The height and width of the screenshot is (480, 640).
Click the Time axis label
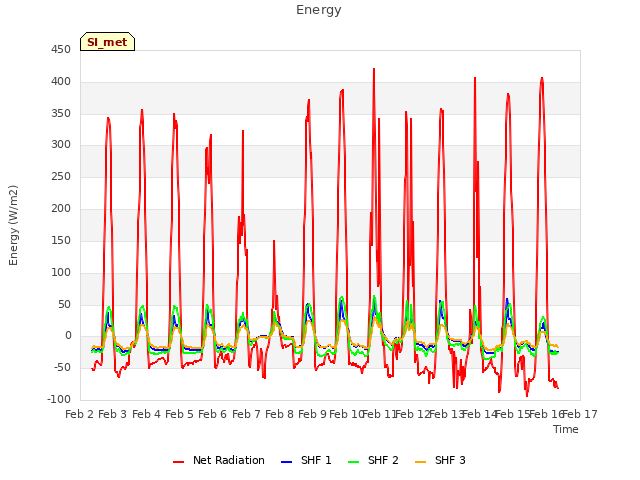click(566, 429)
